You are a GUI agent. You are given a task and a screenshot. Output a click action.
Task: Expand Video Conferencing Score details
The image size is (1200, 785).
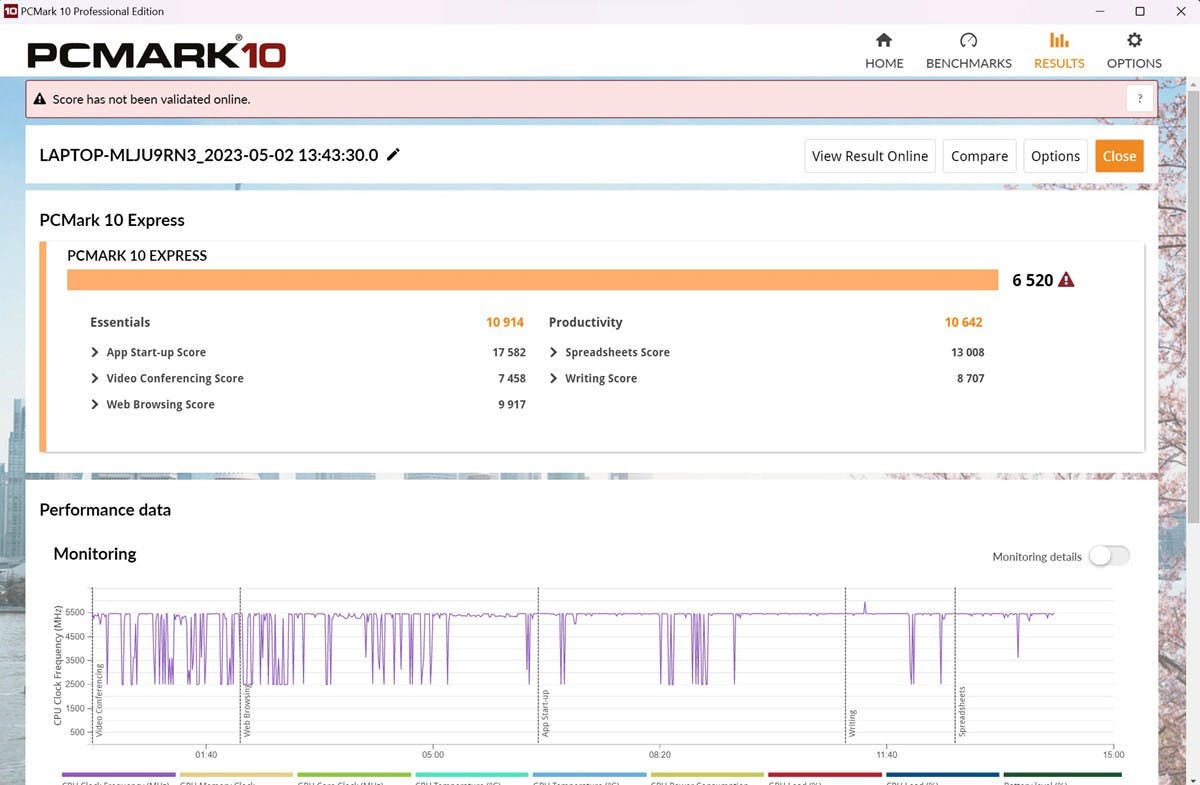point(95,378)
